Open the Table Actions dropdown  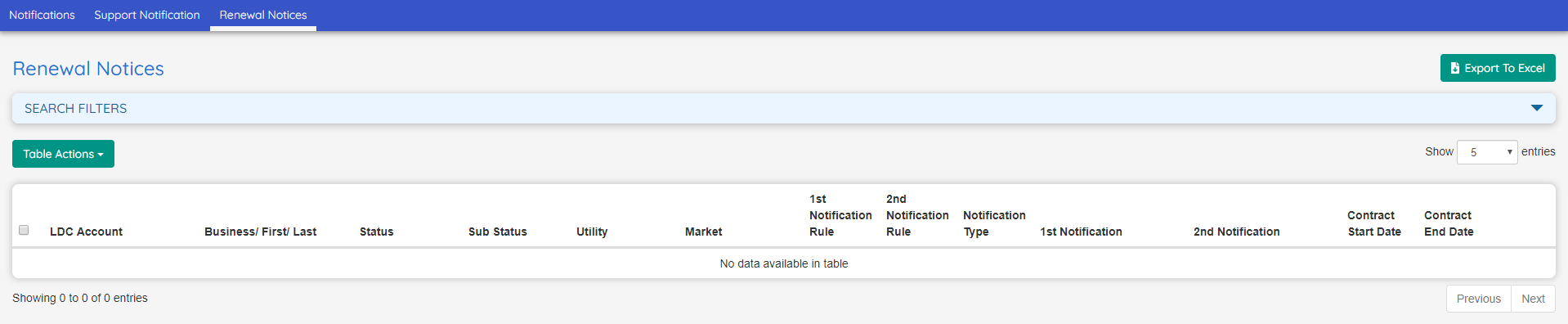tap(63, 154)
